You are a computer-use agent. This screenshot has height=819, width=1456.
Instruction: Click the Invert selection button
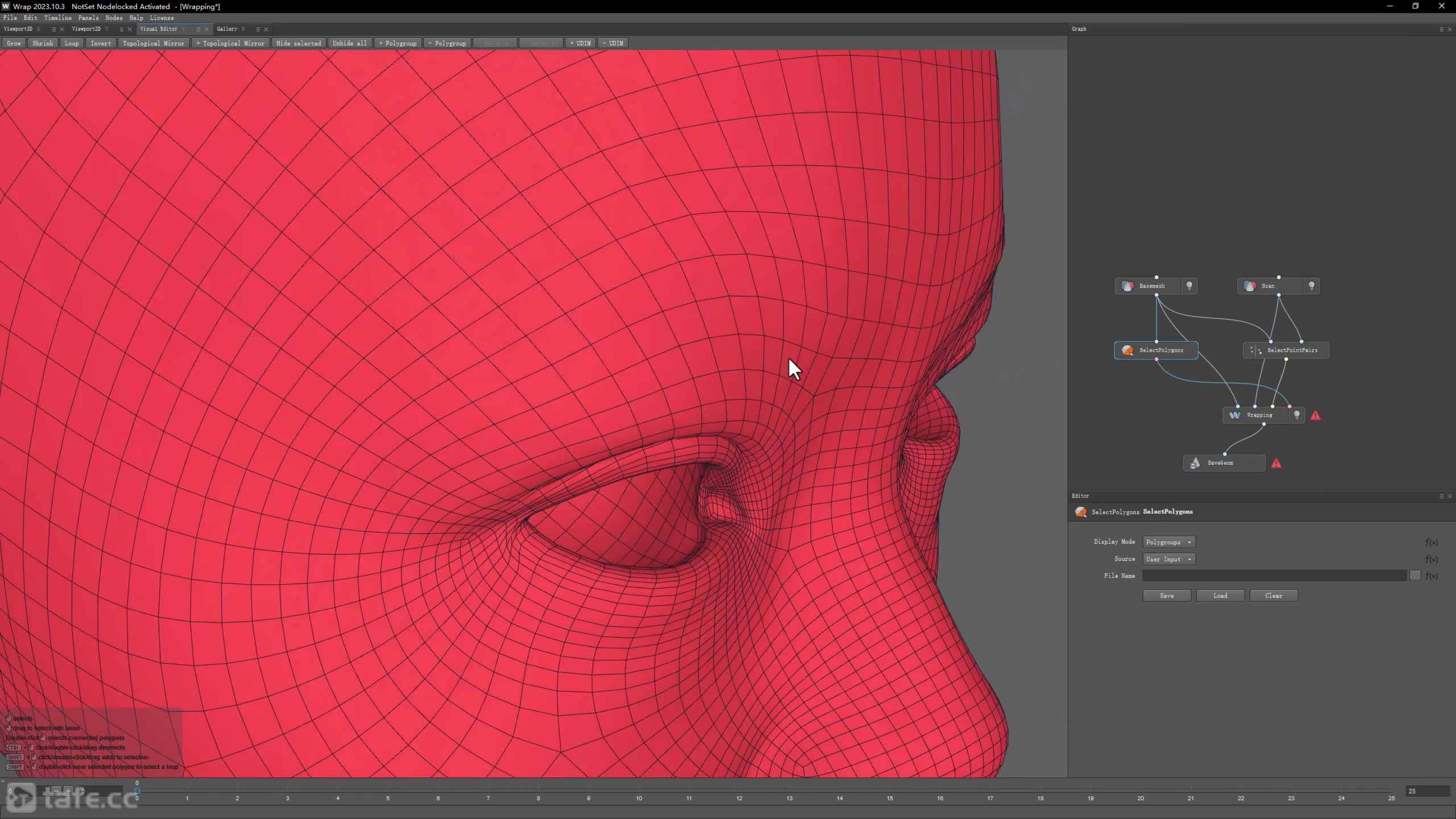pos(101,43)
